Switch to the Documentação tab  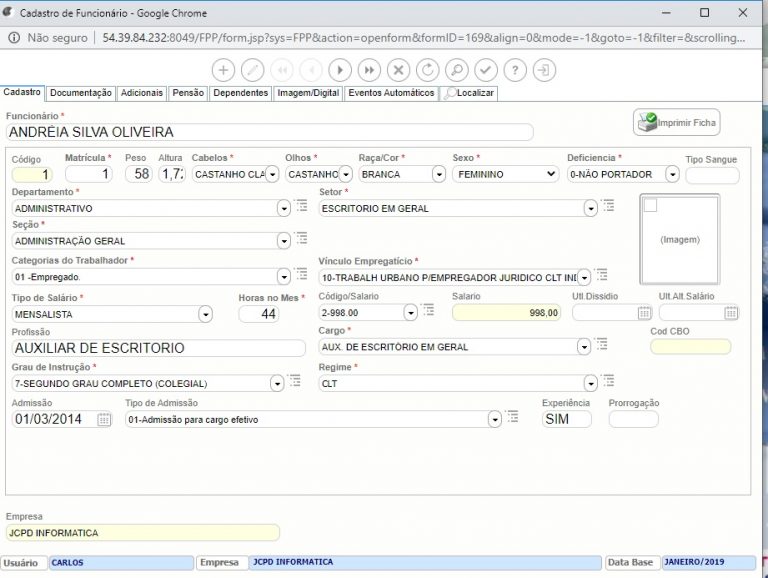tap(81, 93)
